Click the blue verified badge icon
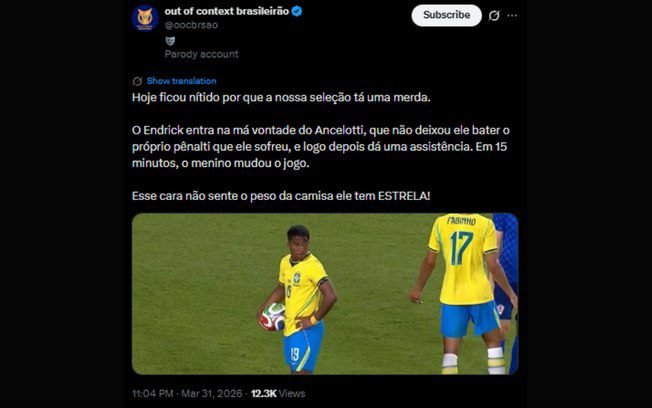 pyautogui.click(x=297, y=12)
